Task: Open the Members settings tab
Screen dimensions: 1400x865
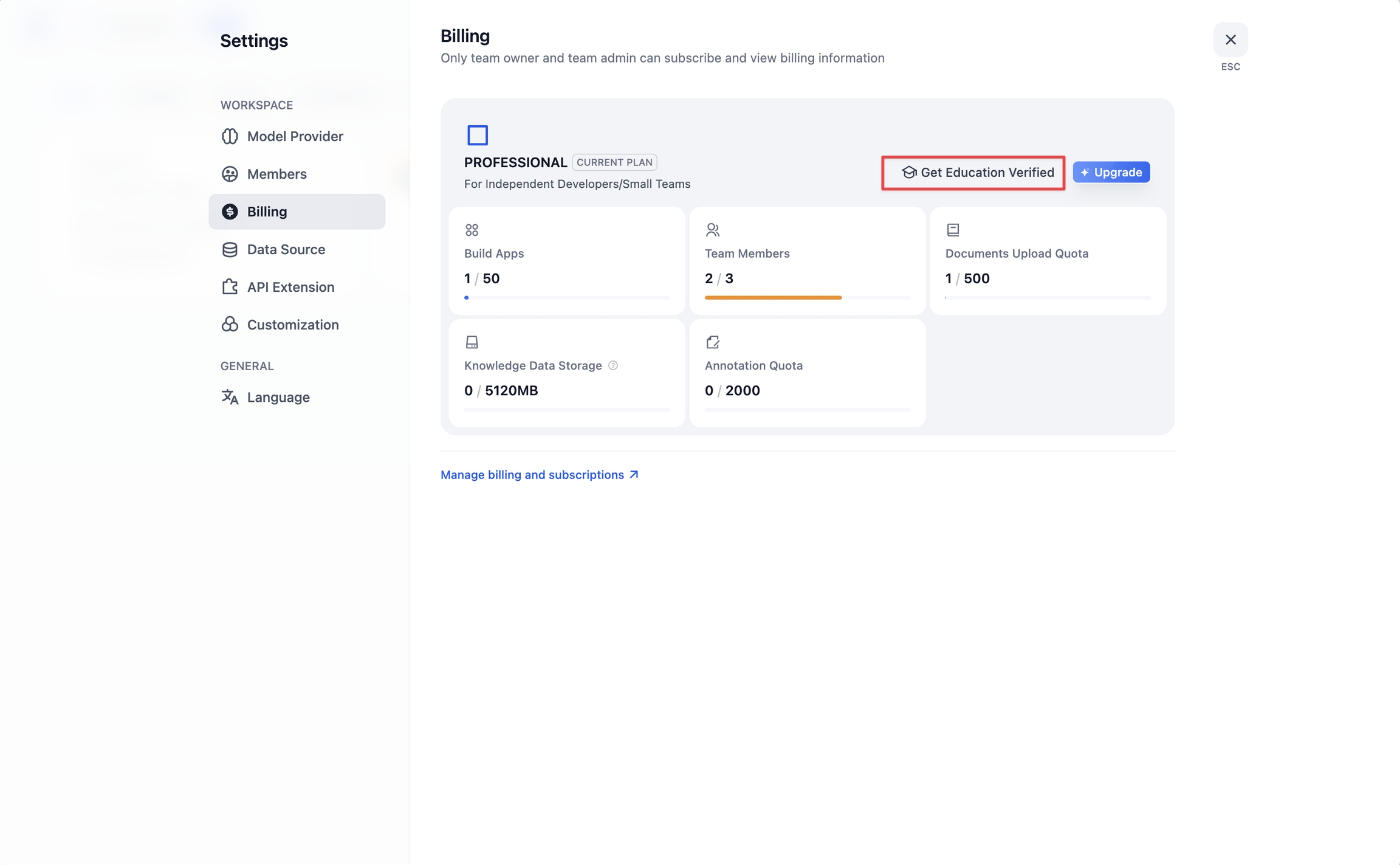Action: tap(276, 174)
